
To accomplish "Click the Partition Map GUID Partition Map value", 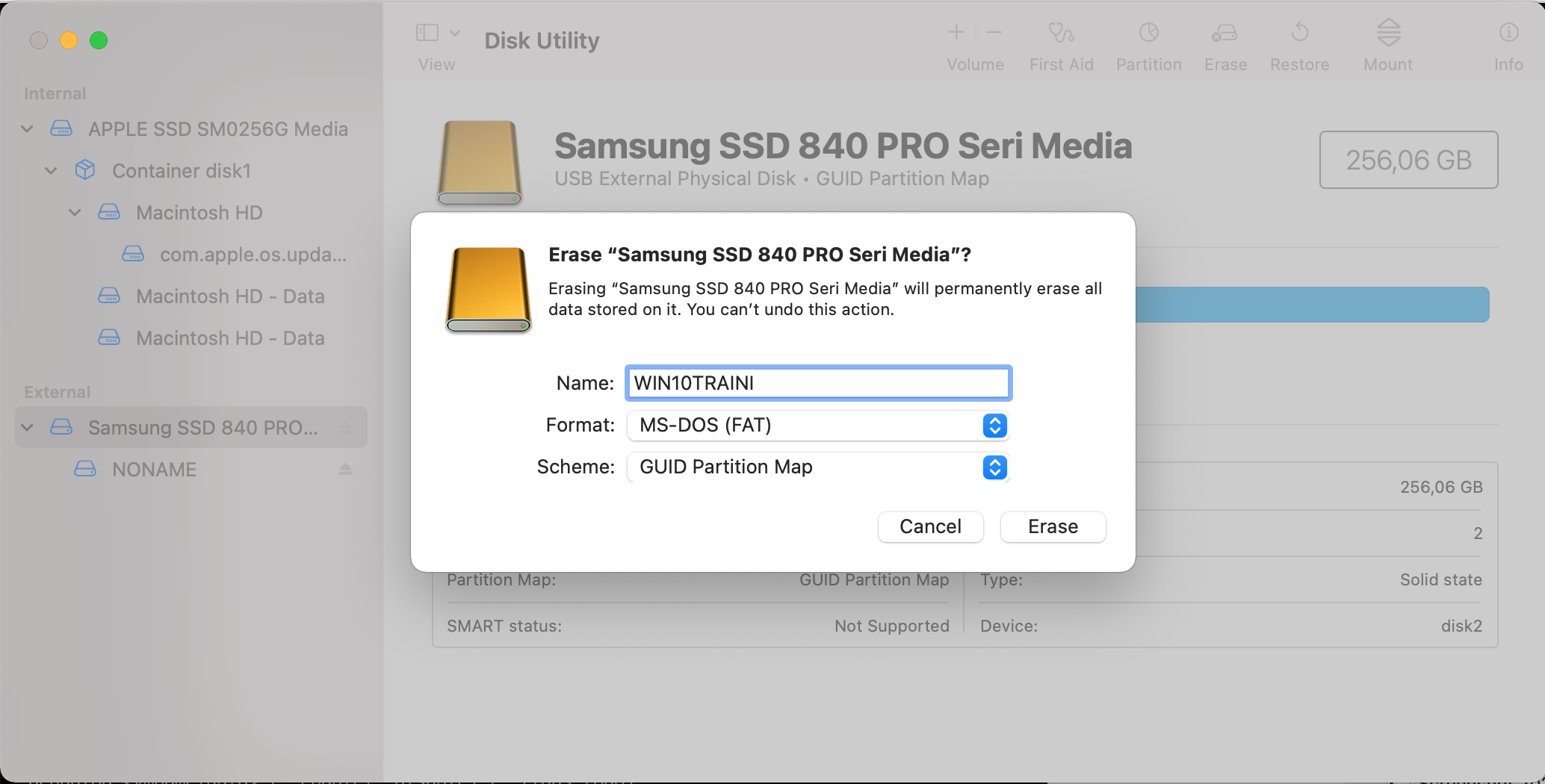I will click(x=874, y=579).
